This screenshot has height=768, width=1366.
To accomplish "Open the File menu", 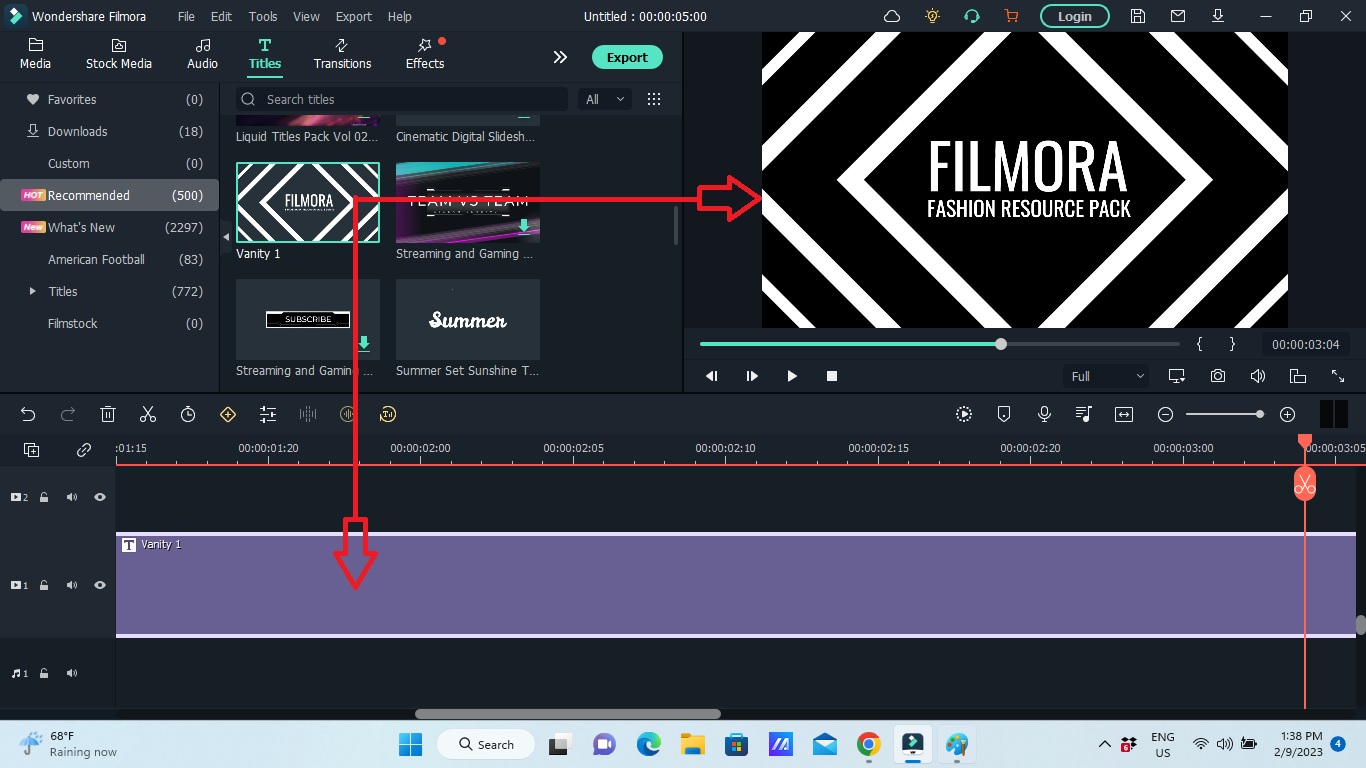I will (x=186, y=16).
